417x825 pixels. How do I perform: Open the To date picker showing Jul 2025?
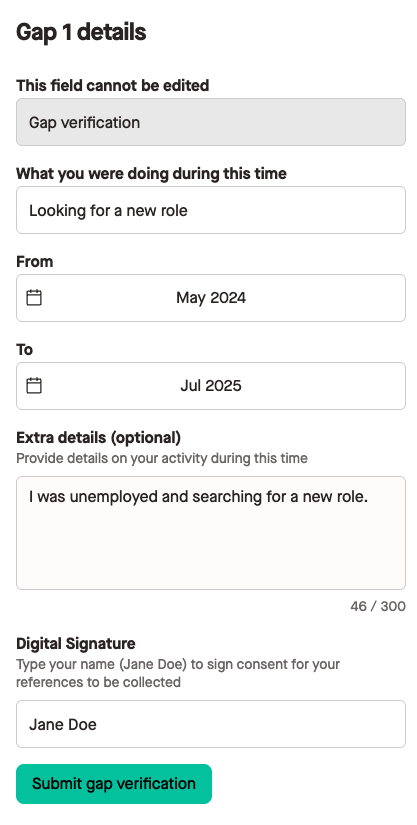coord(211,386)
